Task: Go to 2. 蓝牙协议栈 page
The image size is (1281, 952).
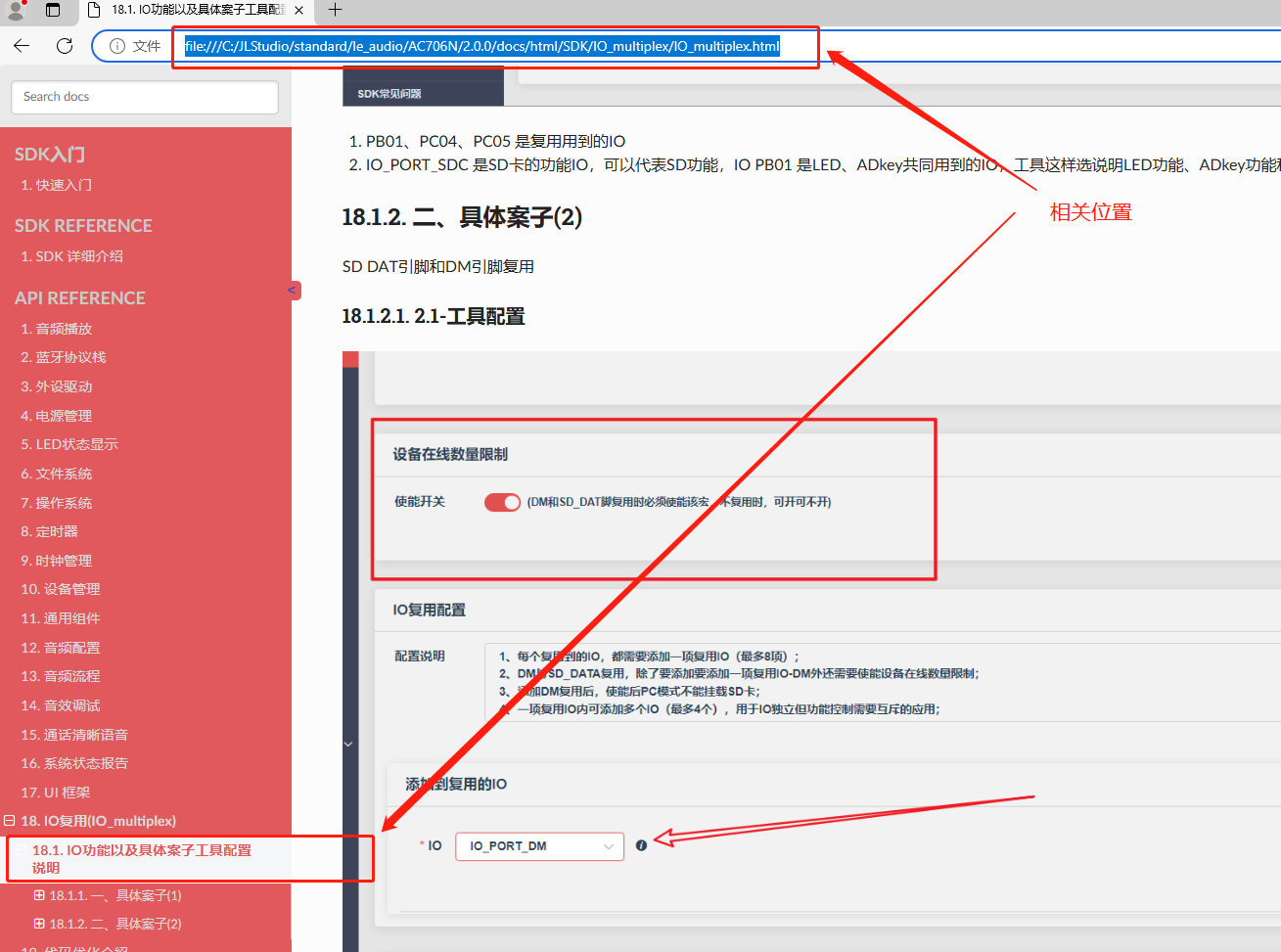Action: (x=64, y=357)
